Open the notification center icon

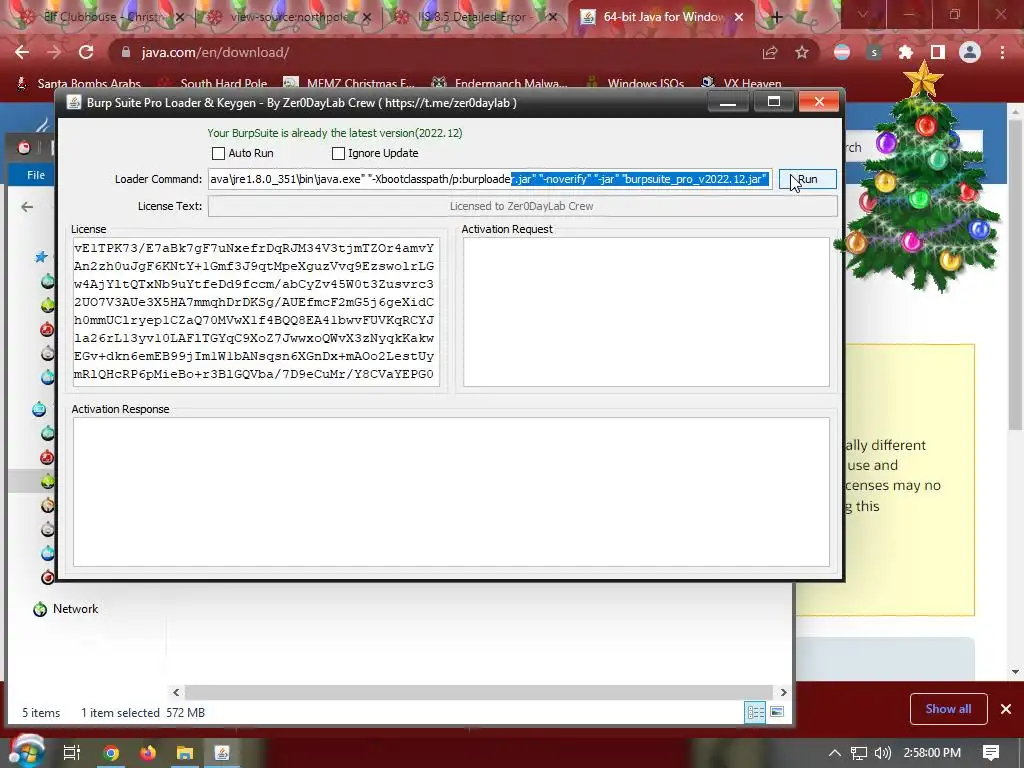(x=991, y=753)
